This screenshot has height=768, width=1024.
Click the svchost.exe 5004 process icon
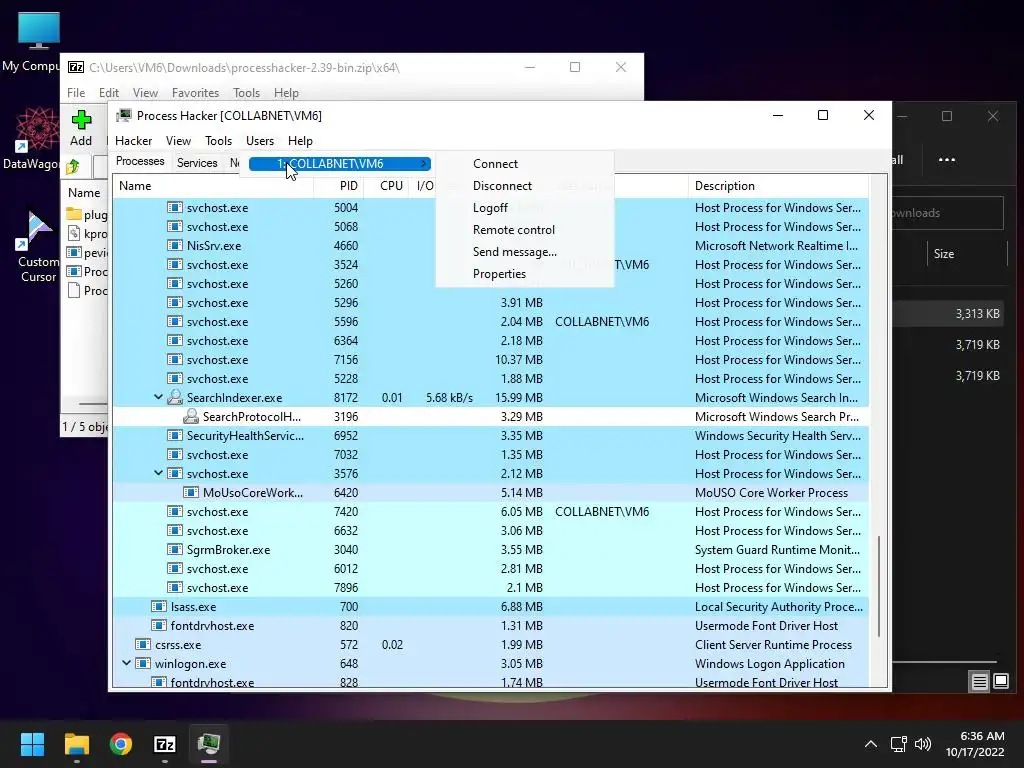pyautogui.click(x=174, y=208)
